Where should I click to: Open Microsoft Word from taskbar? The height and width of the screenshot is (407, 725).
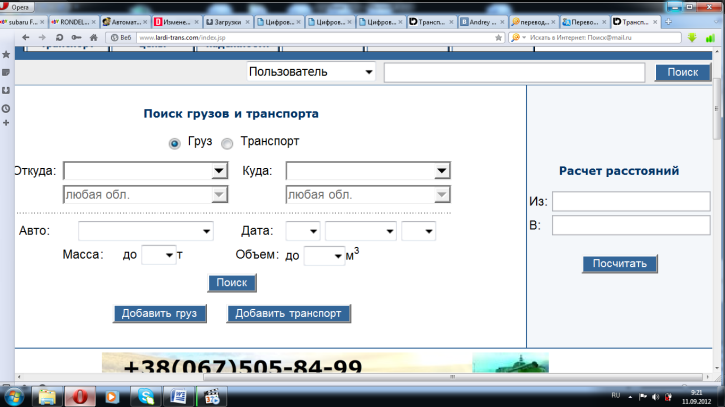point(178,397)
